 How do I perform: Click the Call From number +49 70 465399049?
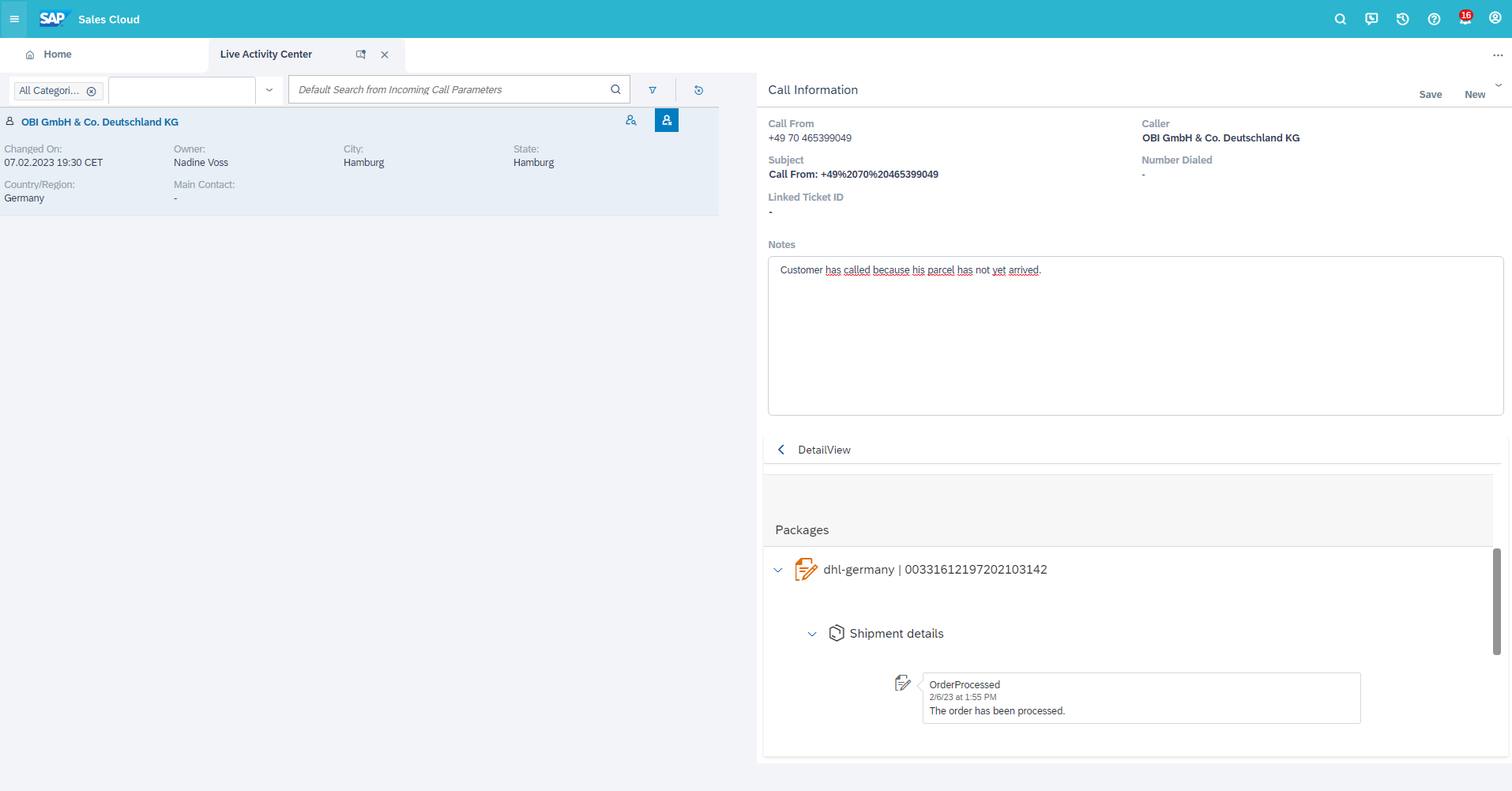(810, 138)
